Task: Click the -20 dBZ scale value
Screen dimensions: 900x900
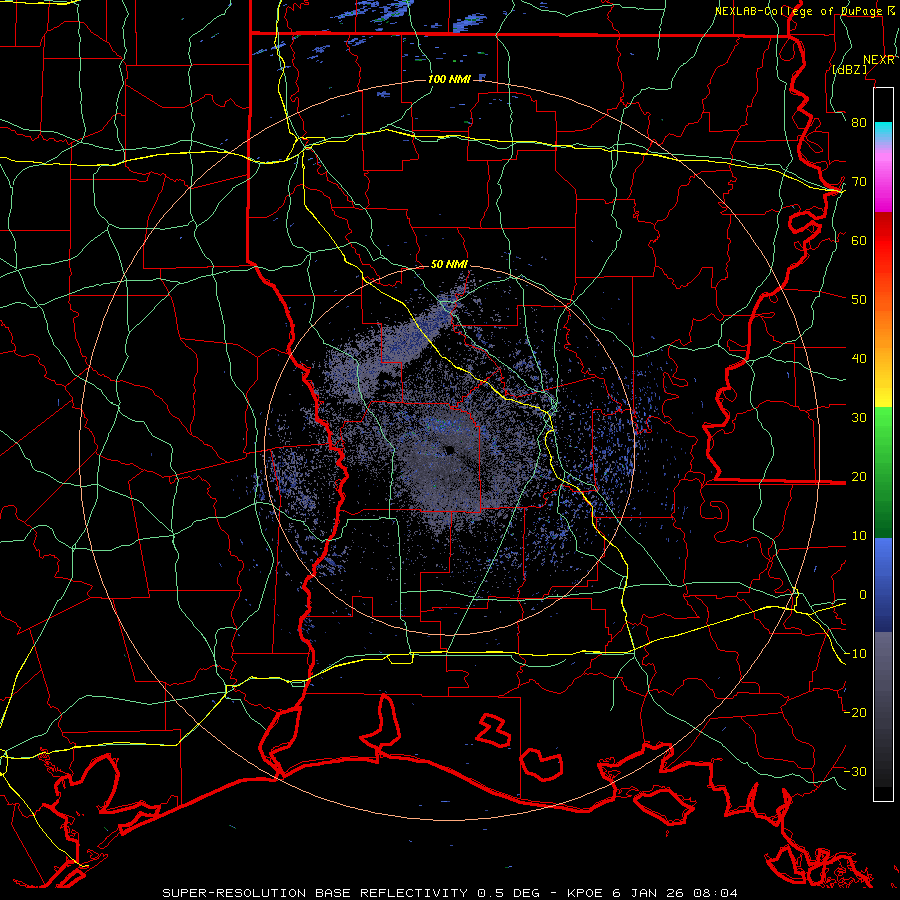Action: [855, 712]
